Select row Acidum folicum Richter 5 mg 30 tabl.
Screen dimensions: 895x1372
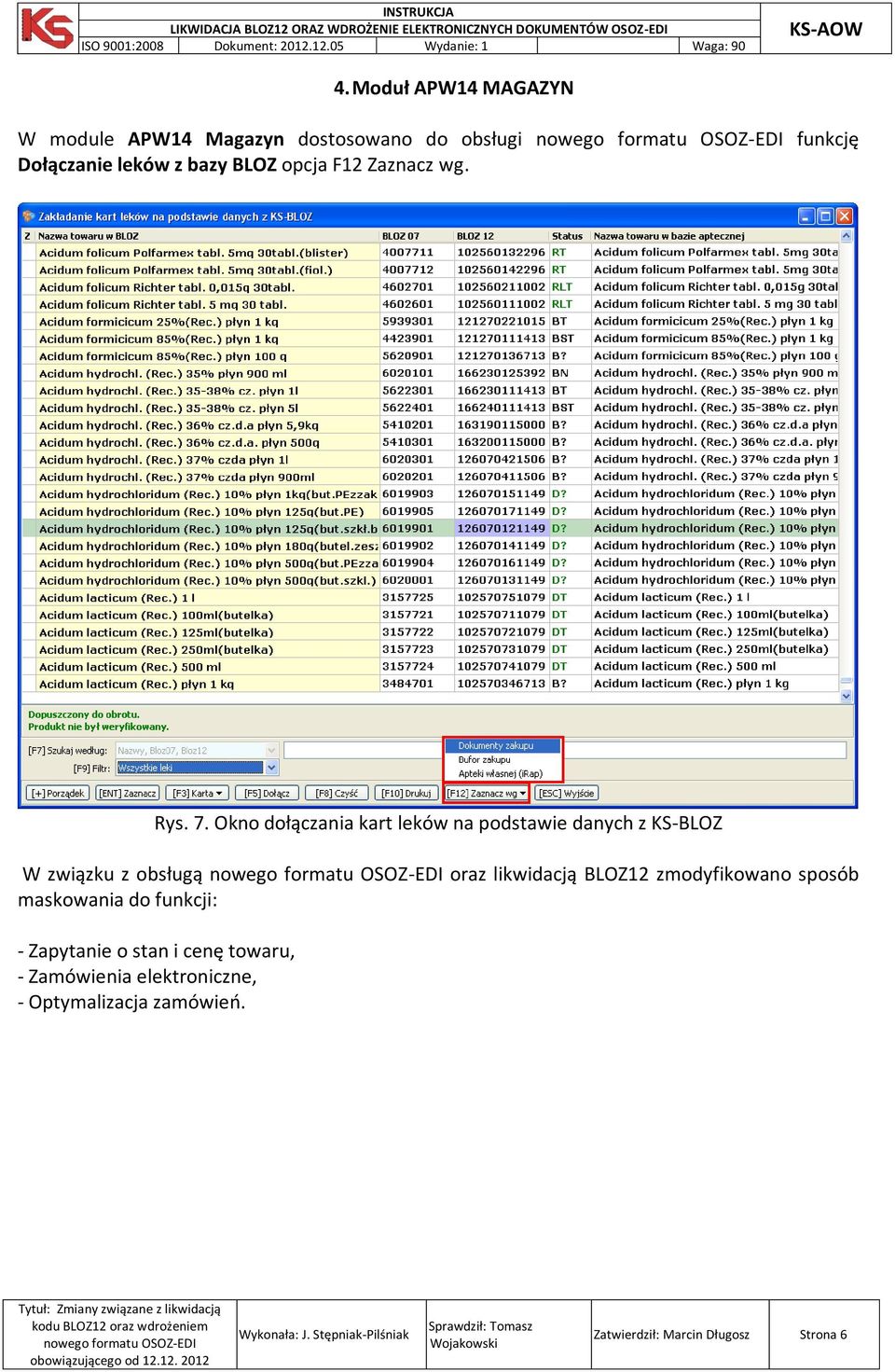(x=430, y=305)
